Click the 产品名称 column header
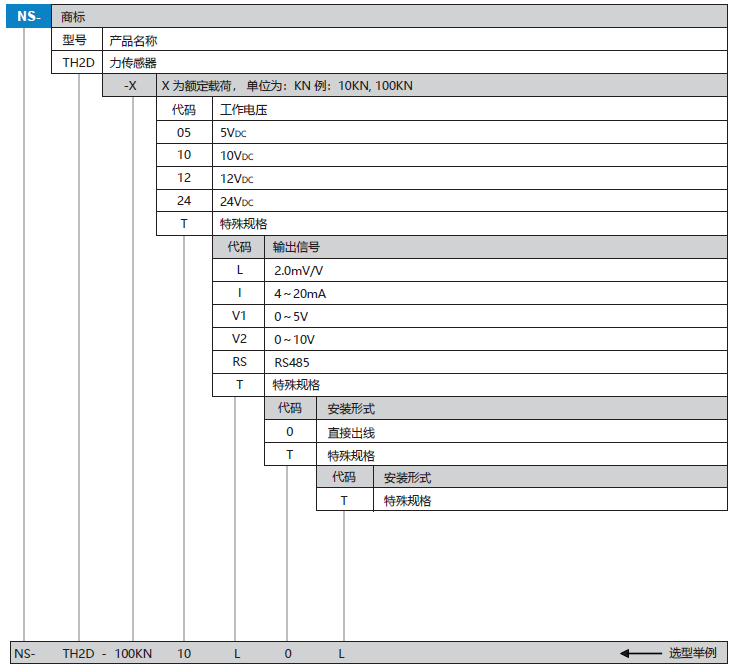 click(x=133, y=41)
